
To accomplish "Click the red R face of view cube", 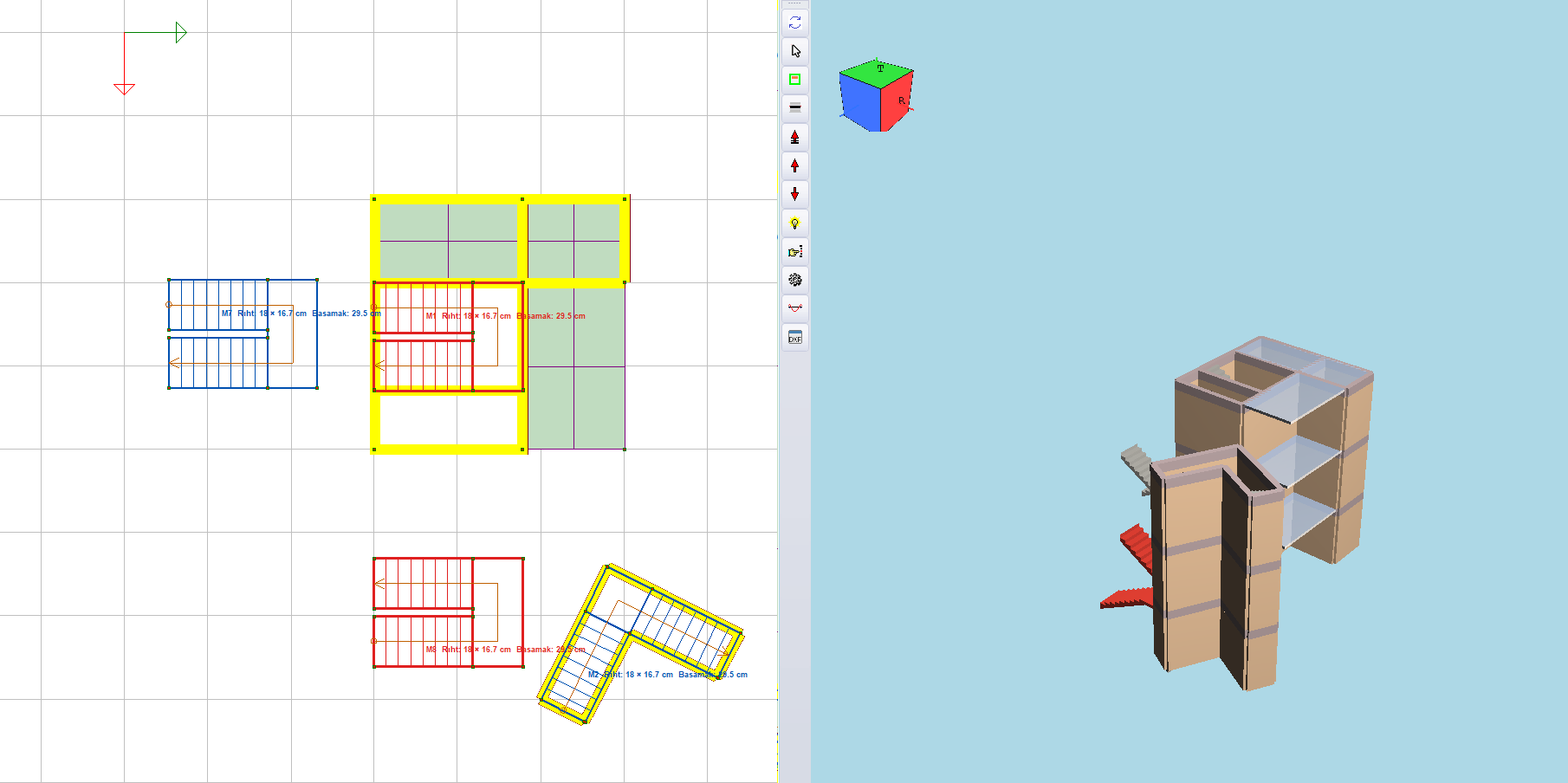I will tap(898, 102).
